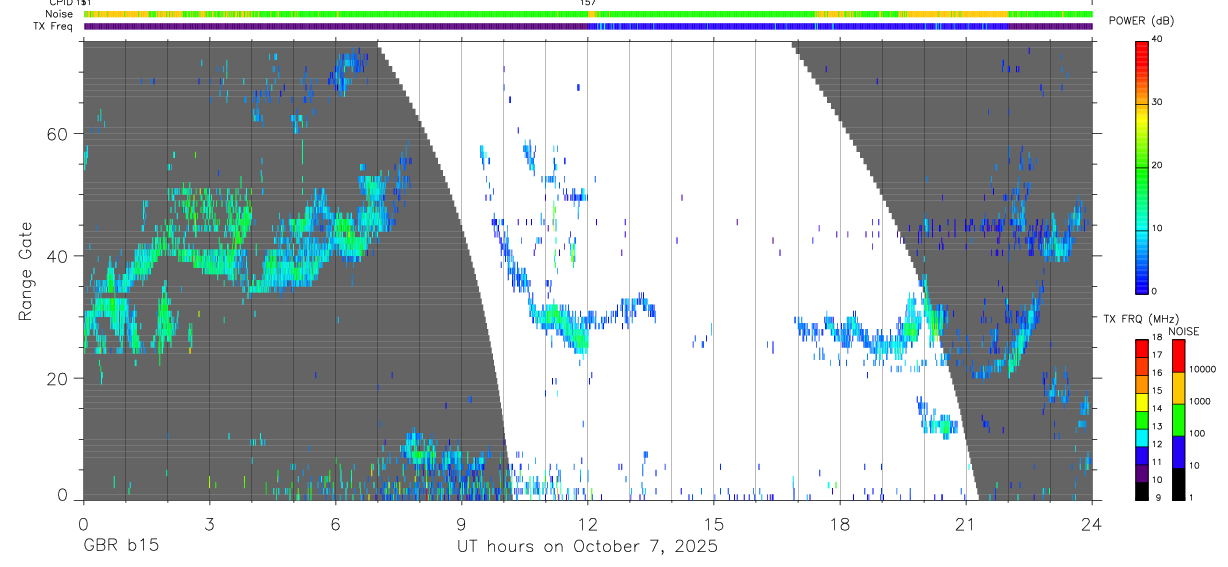1228x567 pixels.
Task: Click the 9 tick on UT hours axis
Action: tap(461, 523)
